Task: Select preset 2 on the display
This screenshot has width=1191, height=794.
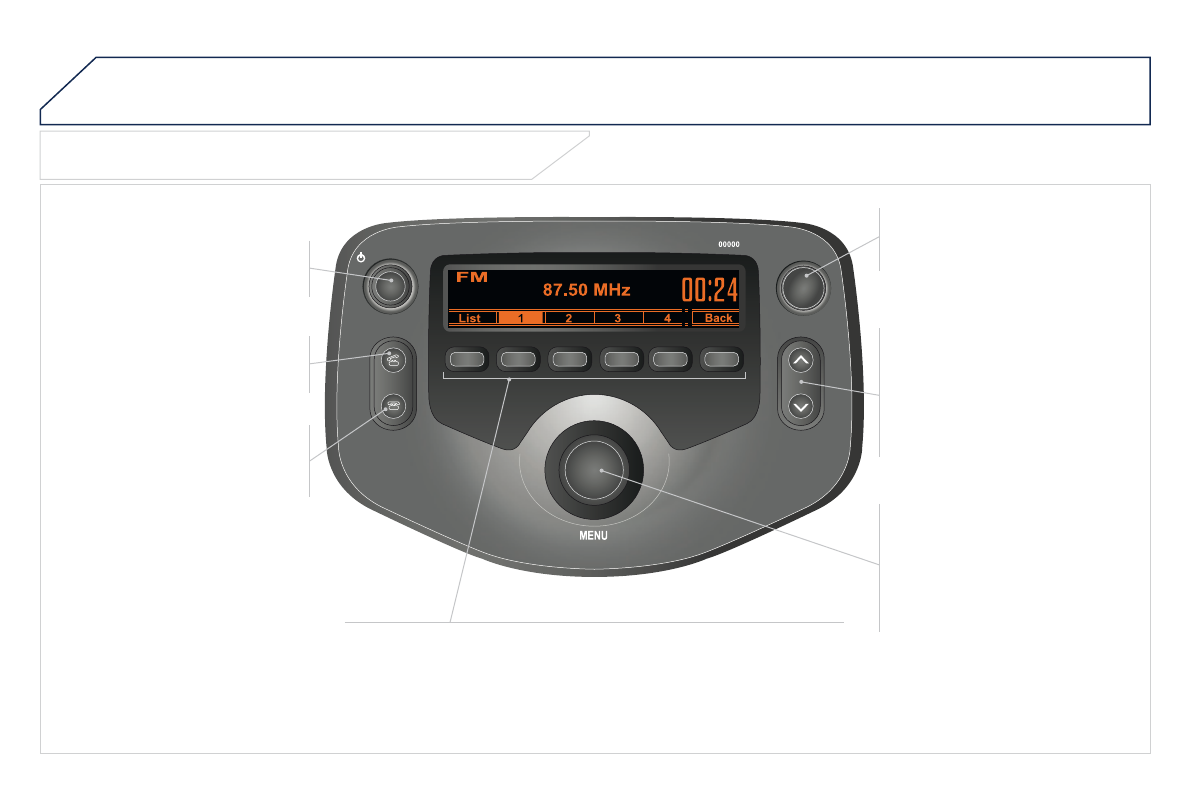Action: (569, 318)
